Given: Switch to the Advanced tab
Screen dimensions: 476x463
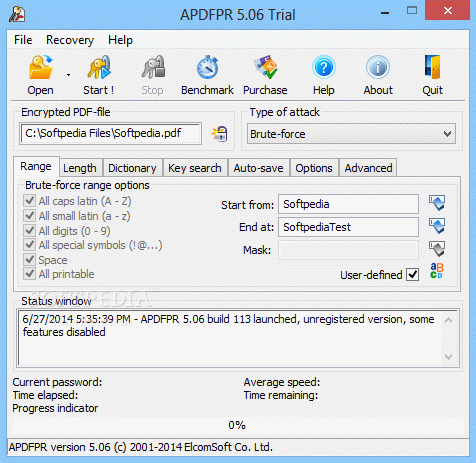Looking at the screenshot, I should pyautogui.click(x=368, y=168).
